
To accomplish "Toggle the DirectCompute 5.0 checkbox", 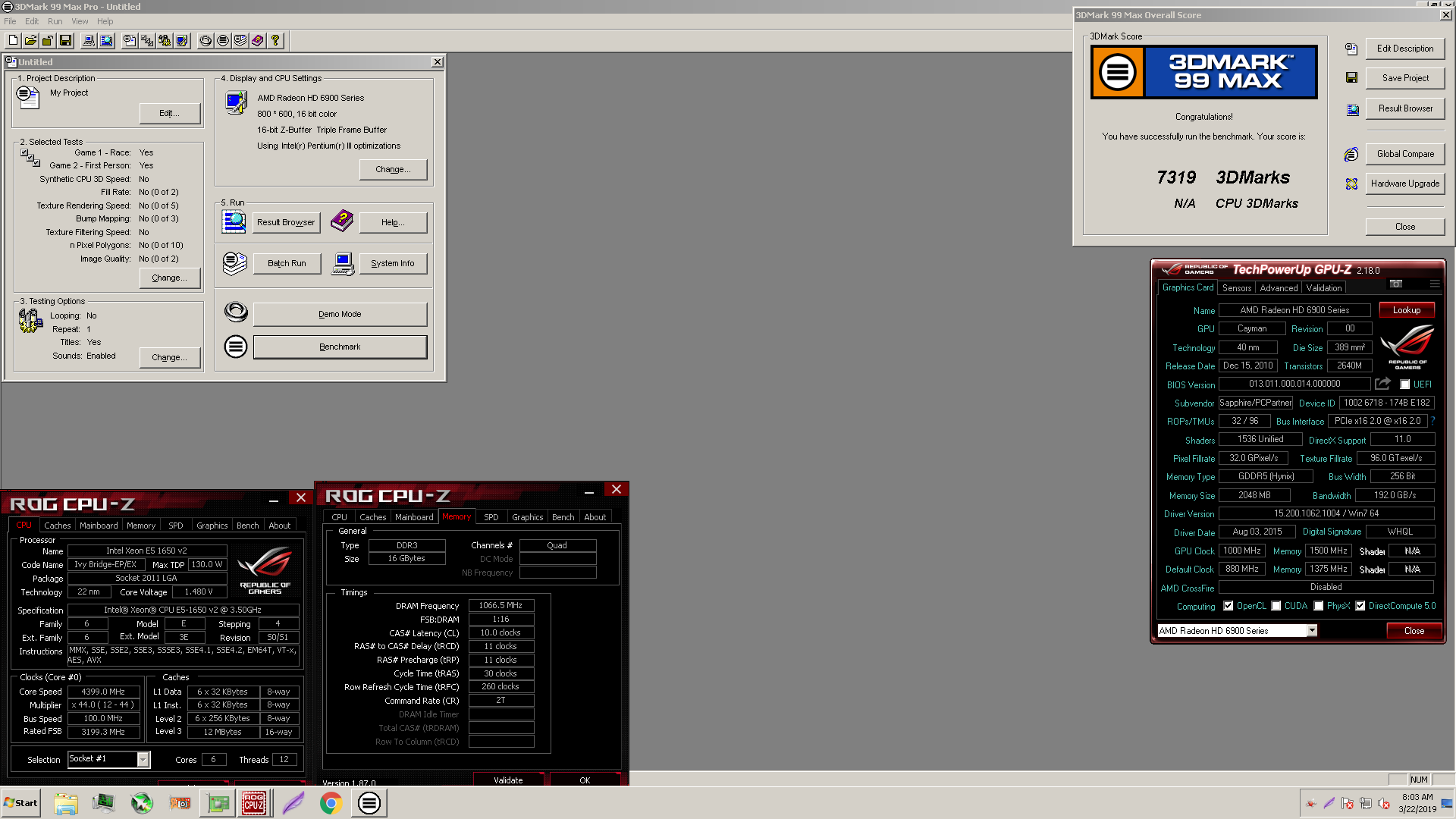I will coord(1360,606).
